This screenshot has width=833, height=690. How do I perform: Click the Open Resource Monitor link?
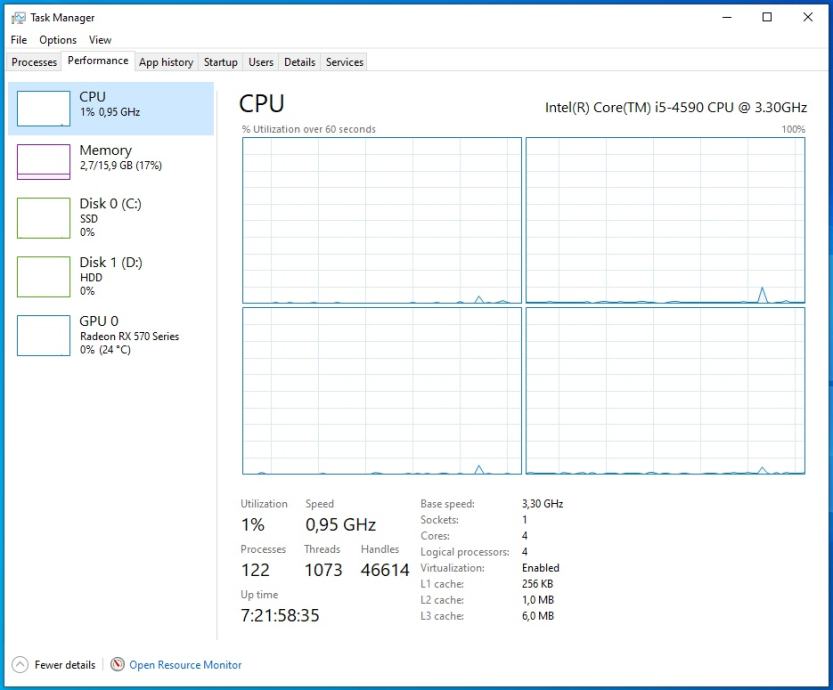pyautogui.click(x=185, y=664)
